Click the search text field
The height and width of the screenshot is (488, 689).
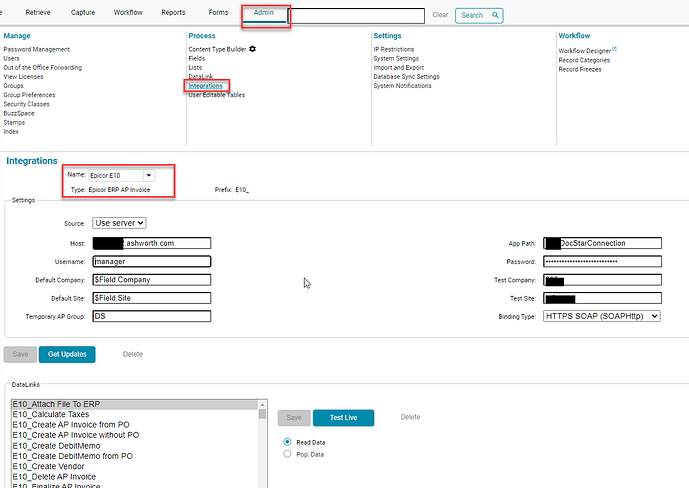(356, 16)
